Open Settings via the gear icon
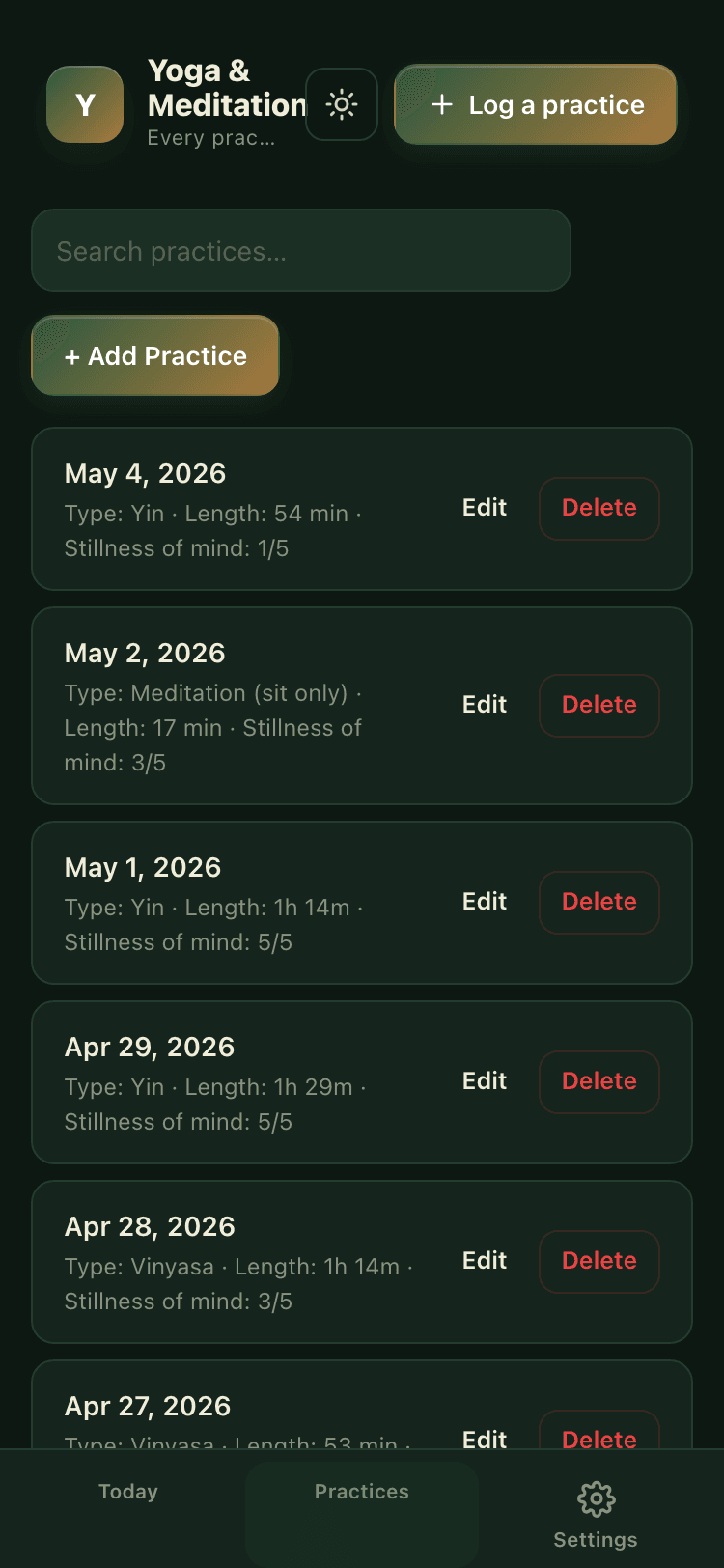The height and width of the screenshot is (1568, 724). pyautogui.click(x=596, y=1498)
